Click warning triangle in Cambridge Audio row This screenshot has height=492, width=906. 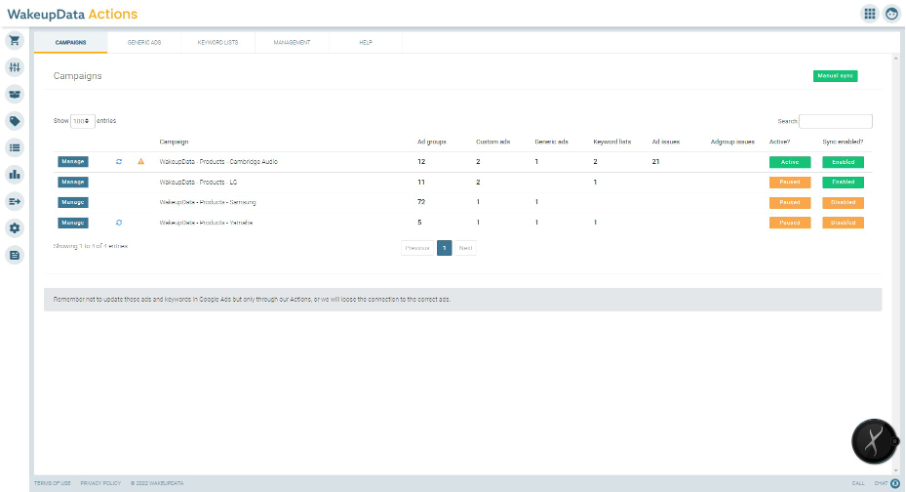tap(141, 162)
